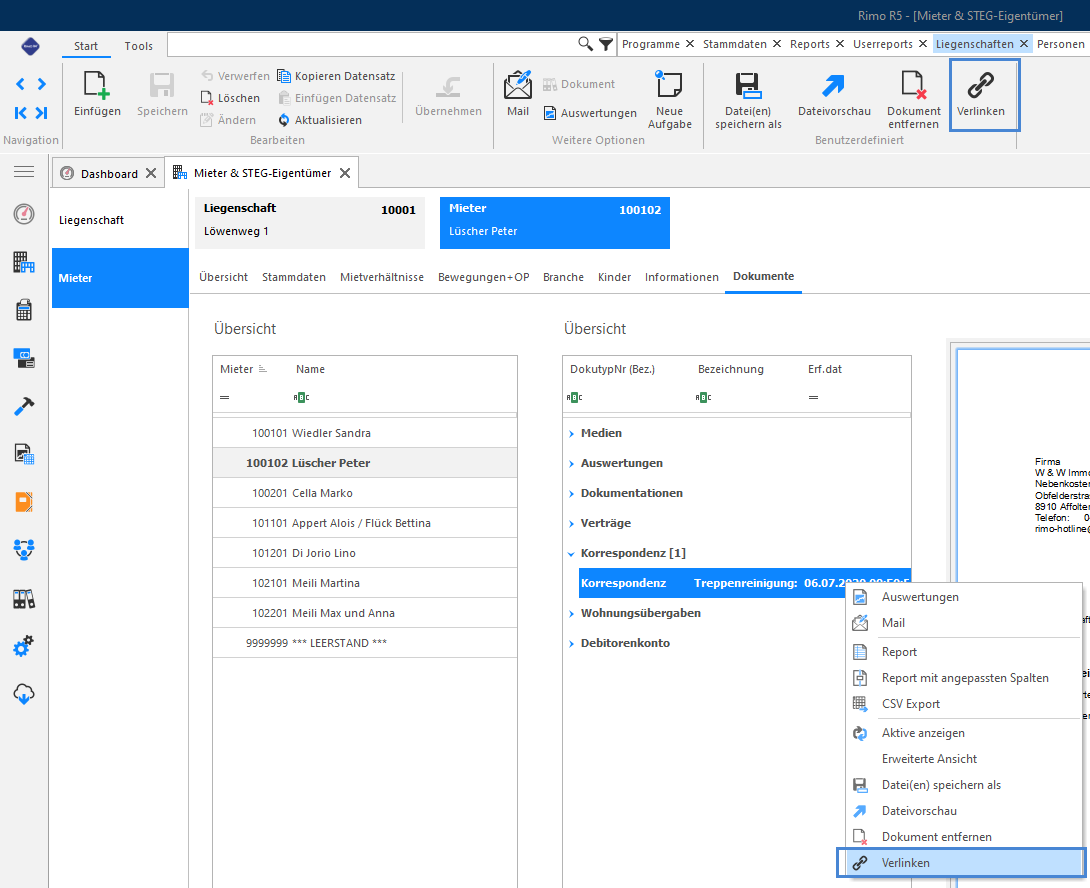Expand the Wohnungsübergaben document group
Image resolution: width=1090 pixels, height=888 pixels.
[x=571, y=613]
